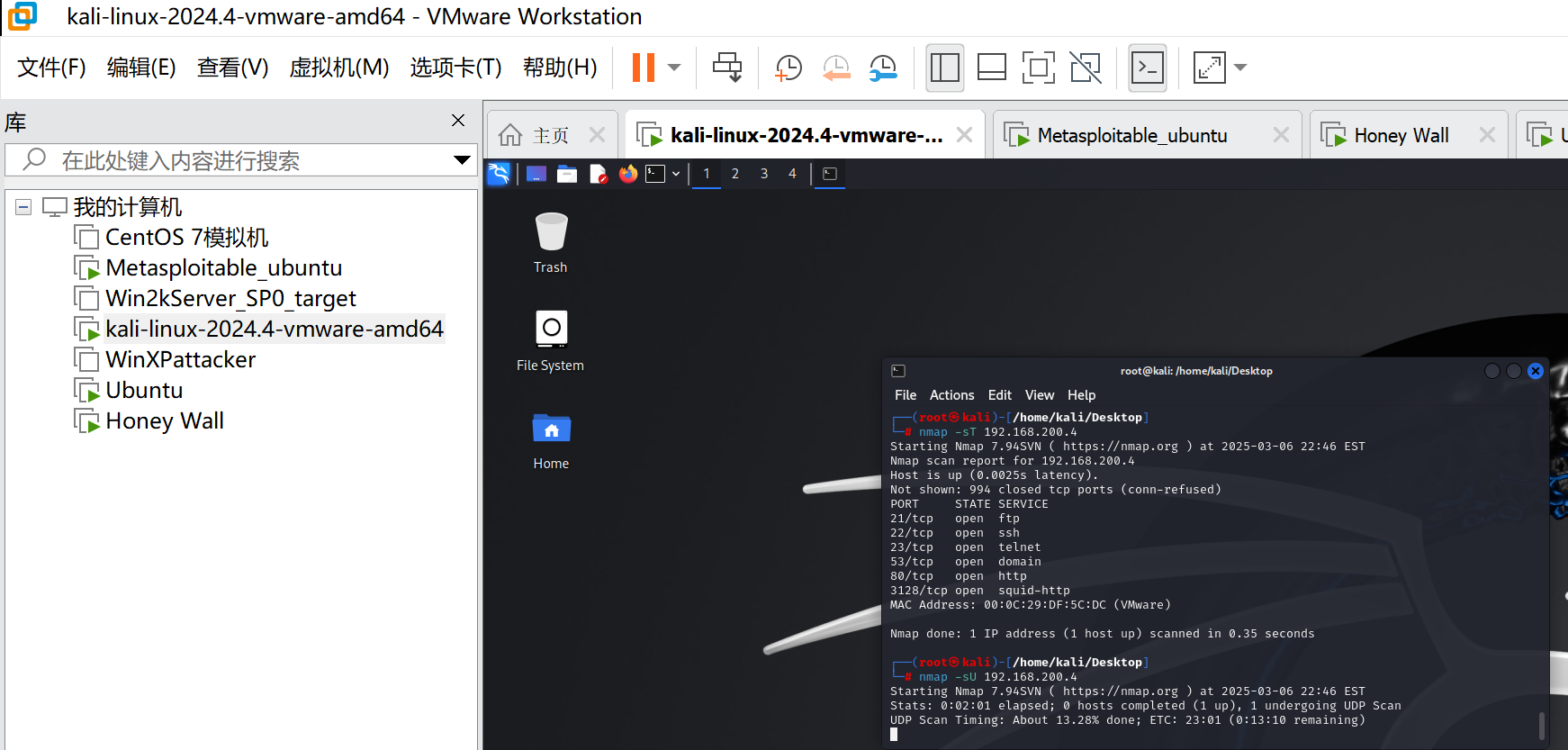Open the 编辑(E) menu
1568x750 pixels.
point(141,68)
